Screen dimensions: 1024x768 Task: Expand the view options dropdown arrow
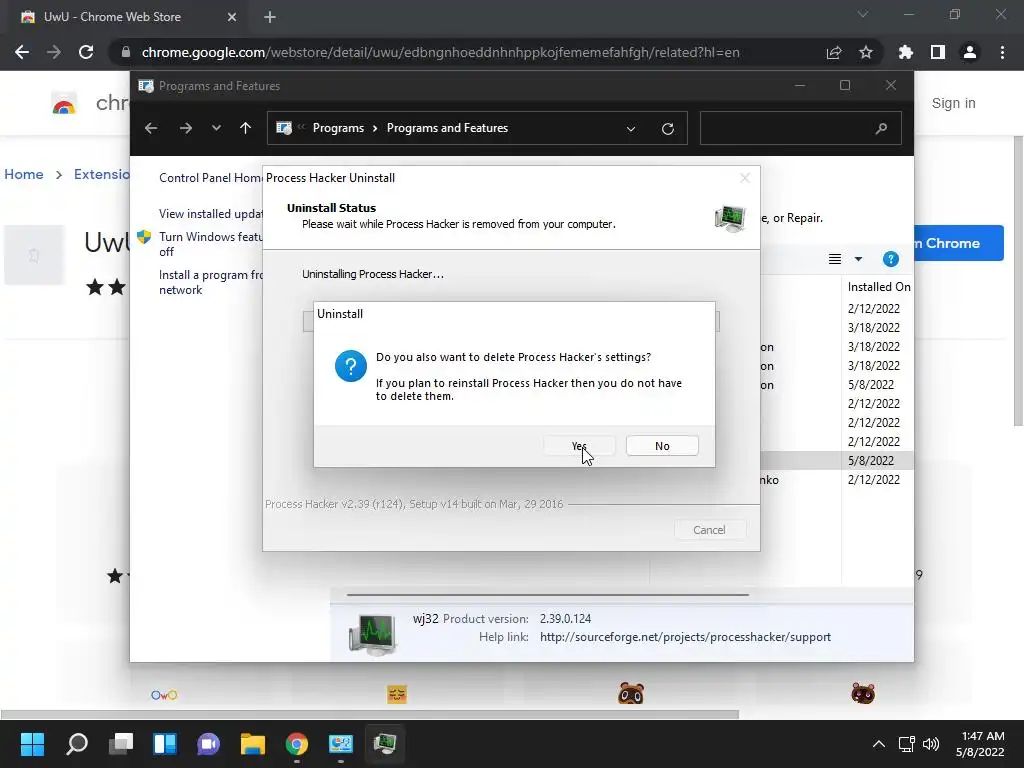click(858, 259)
